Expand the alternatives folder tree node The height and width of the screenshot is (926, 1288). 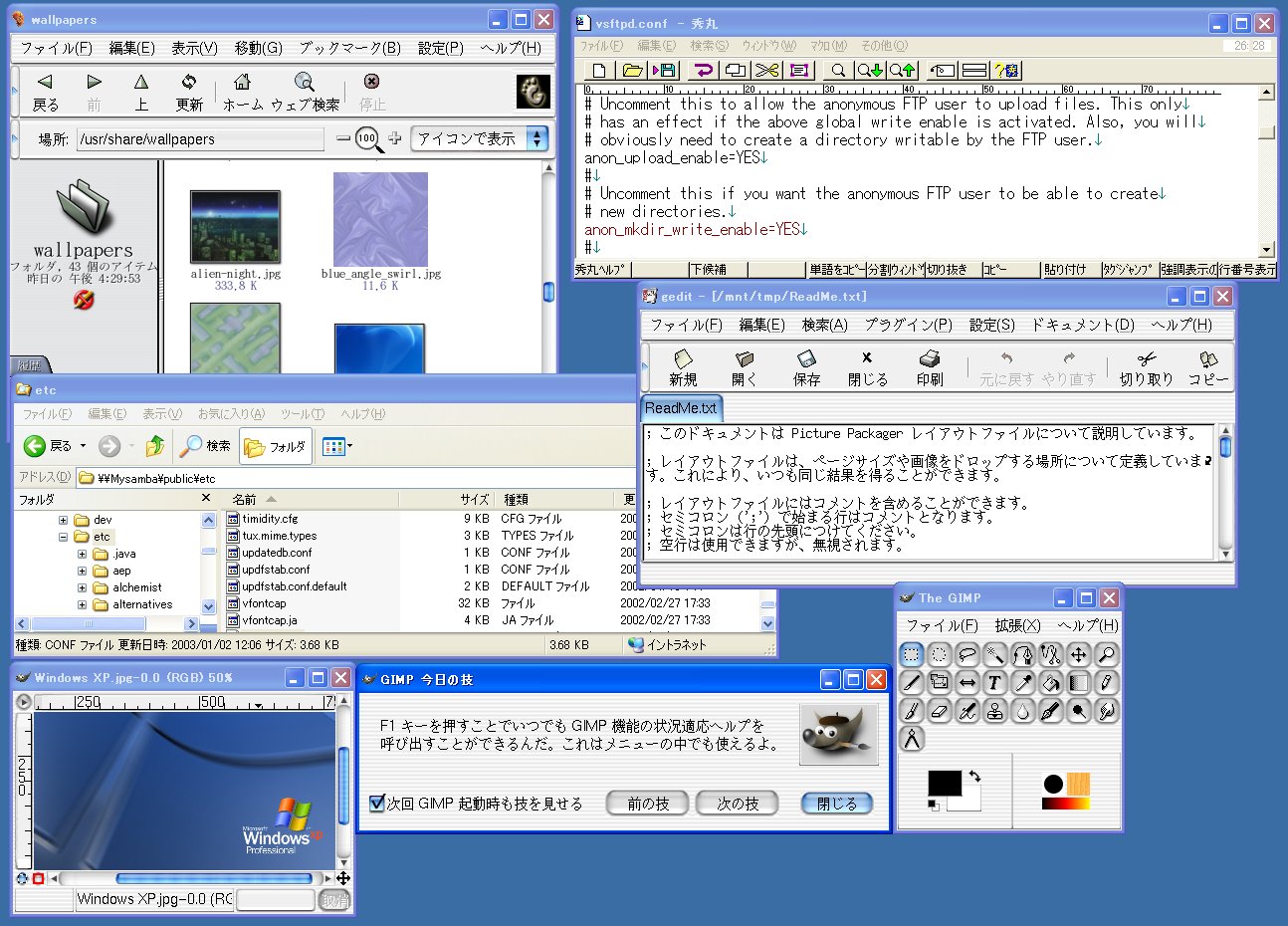point(82,604)
